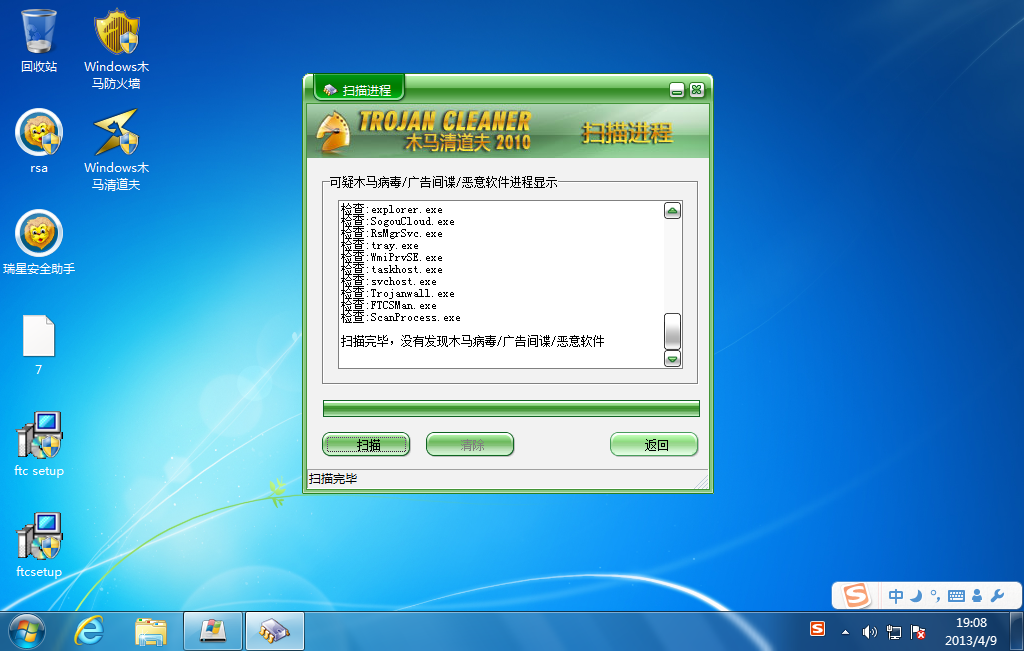The height and width of the screenshot is (651, 1024).
Task: Select the 'ftcsetup' installer icon
Action: coord(39,545)
